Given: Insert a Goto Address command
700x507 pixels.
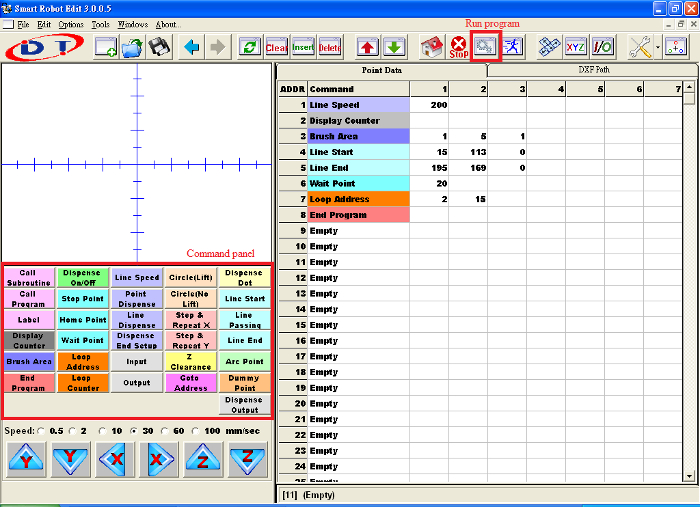Looking at the screenshot, I should pos(190,382).
